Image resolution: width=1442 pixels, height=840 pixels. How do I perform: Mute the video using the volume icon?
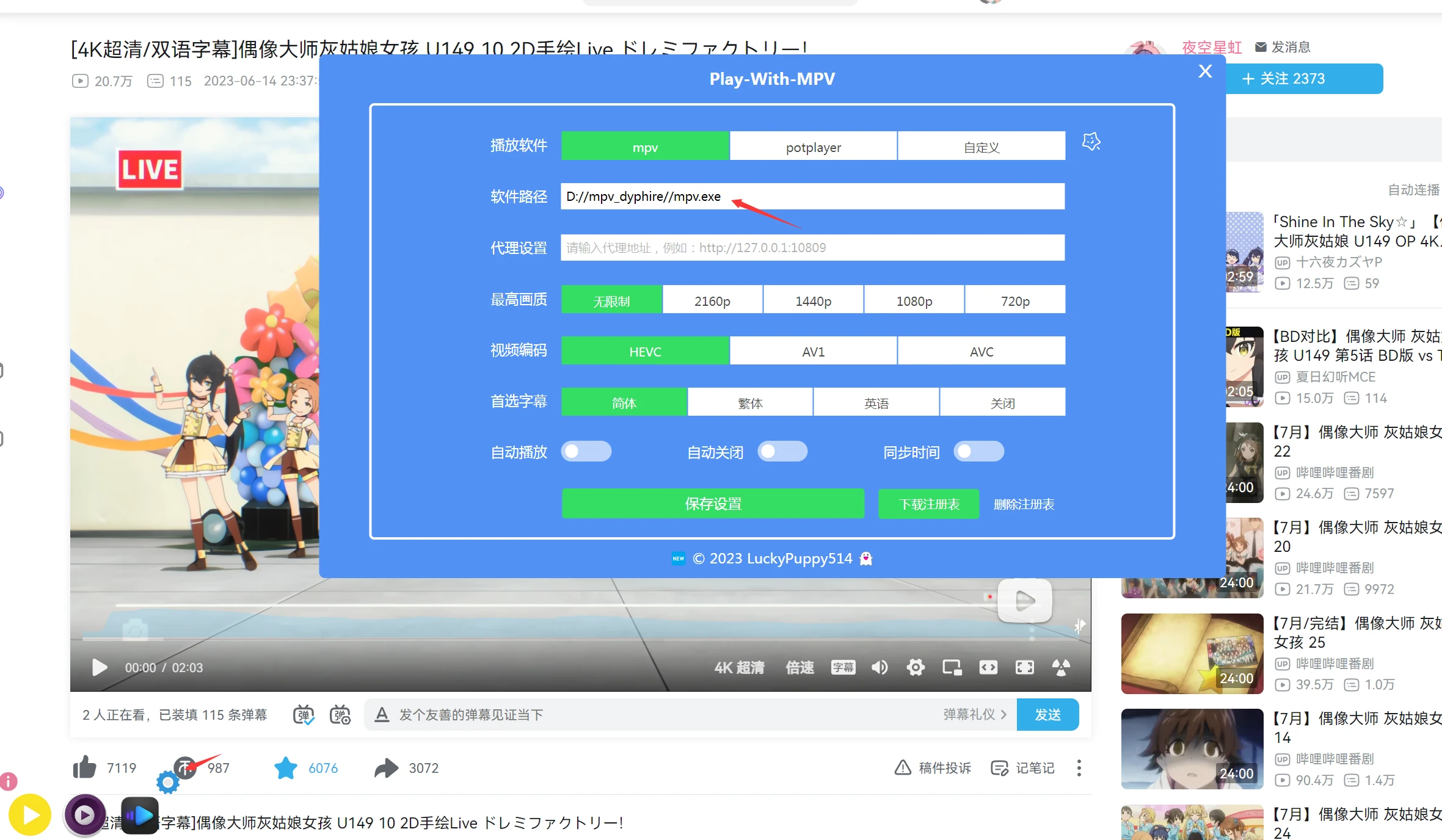(x=879, y=667)
